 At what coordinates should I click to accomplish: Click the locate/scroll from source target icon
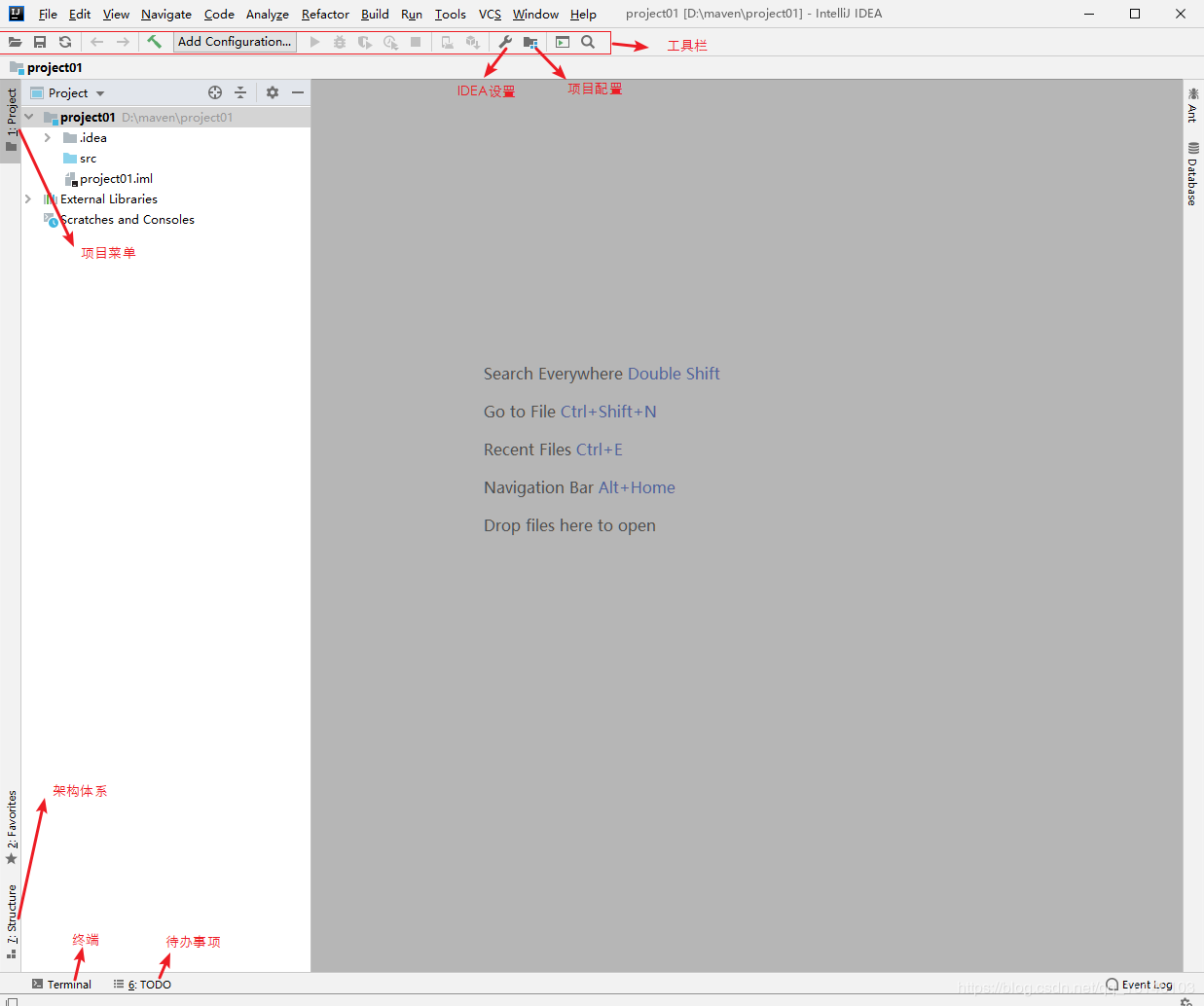(215, 92)
